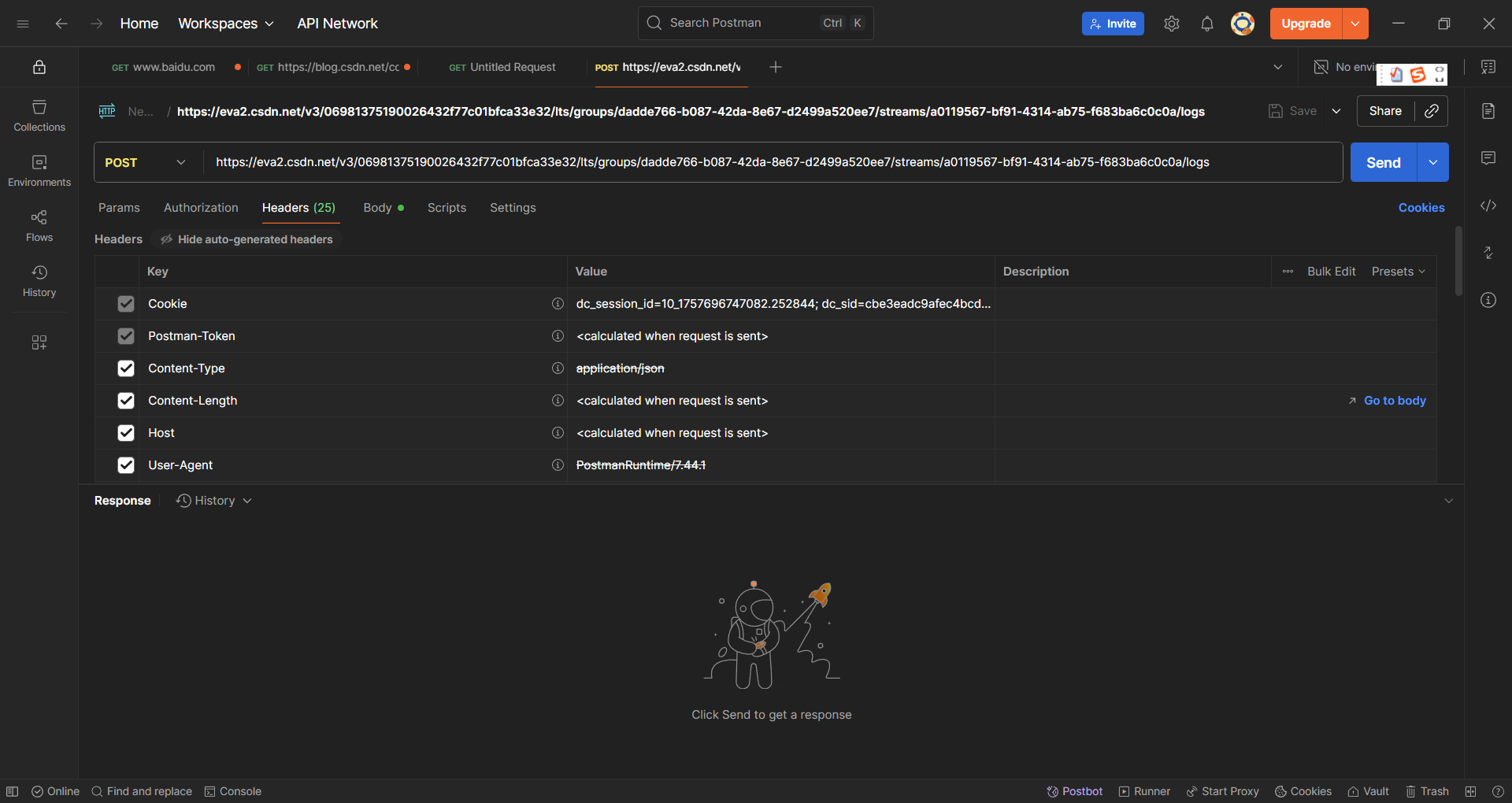
Task: Go back with the left arrow
Action: click(x=61, y=24)
